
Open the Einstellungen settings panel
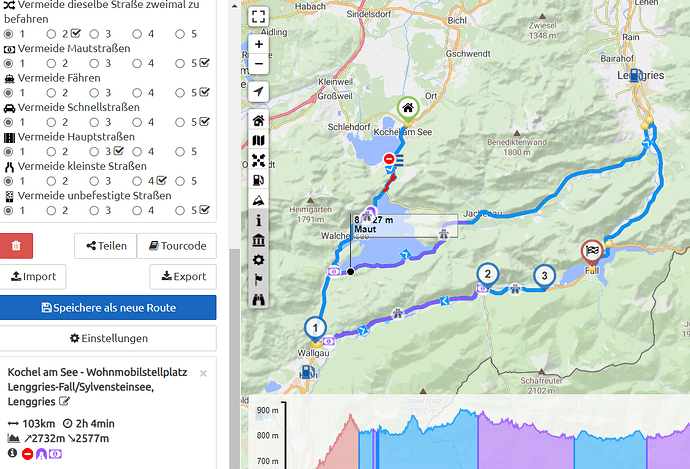click(108, 338)
